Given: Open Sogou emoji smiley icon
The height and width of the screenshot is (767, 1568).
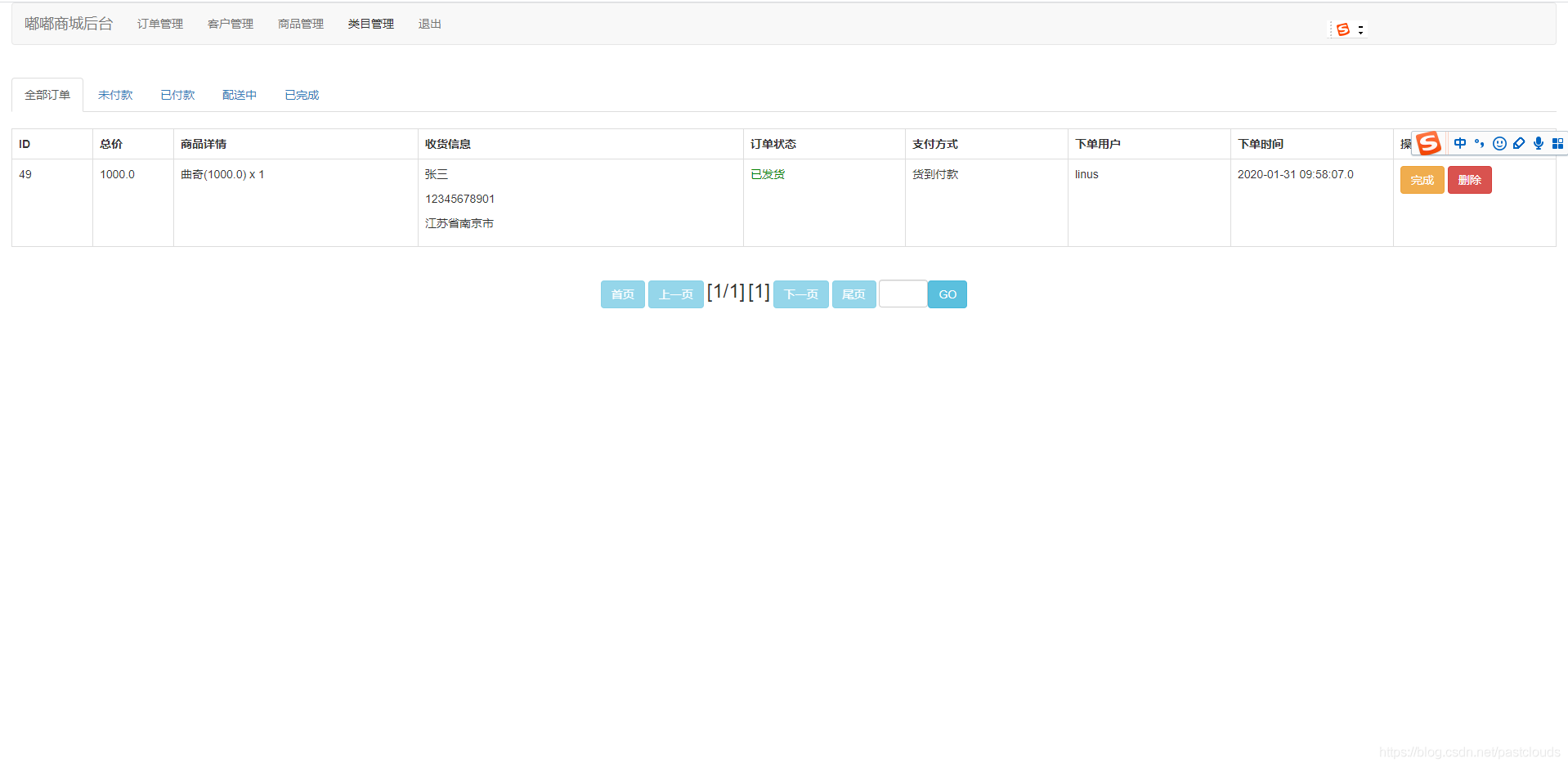Looking at the screenshot, I should pos(1499,143).
